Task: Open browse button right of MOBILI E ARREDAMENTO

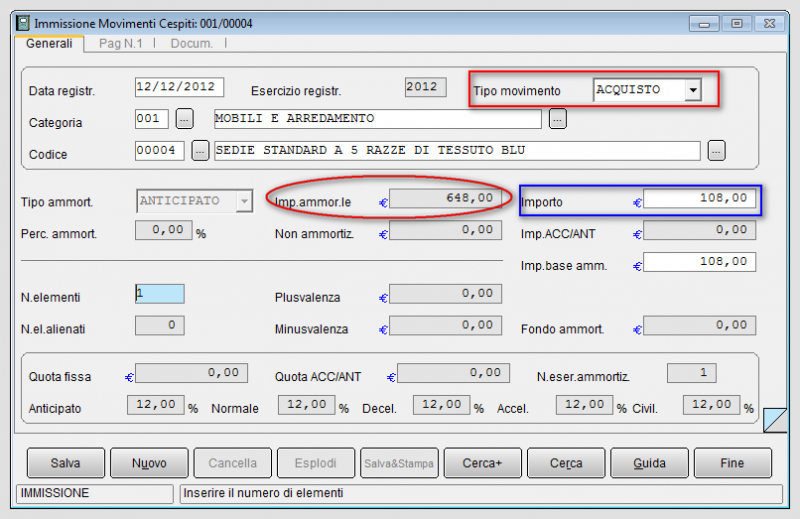Action: point(558,119)
